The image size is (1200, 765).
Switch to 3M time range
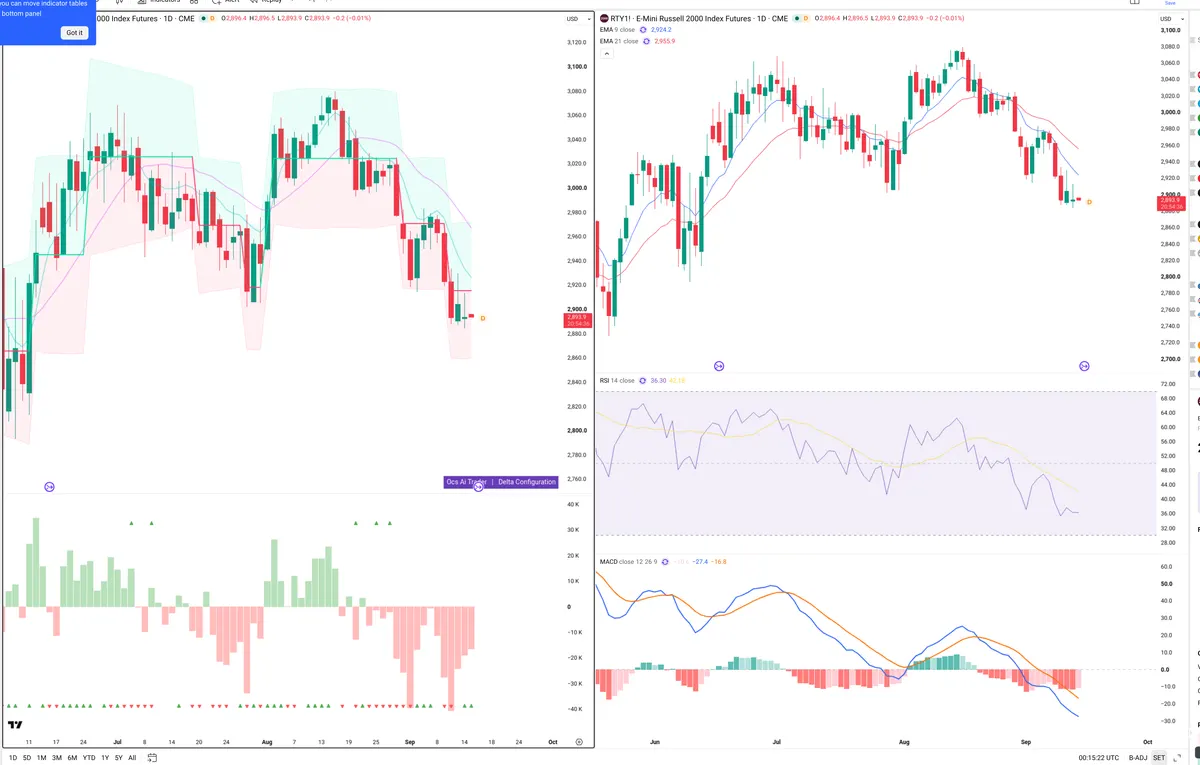57,758
